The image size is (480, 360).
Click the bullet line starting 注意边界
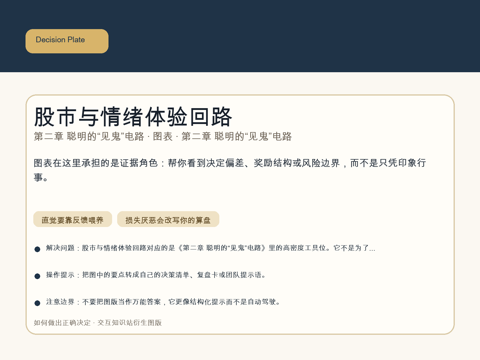(163, 302)
